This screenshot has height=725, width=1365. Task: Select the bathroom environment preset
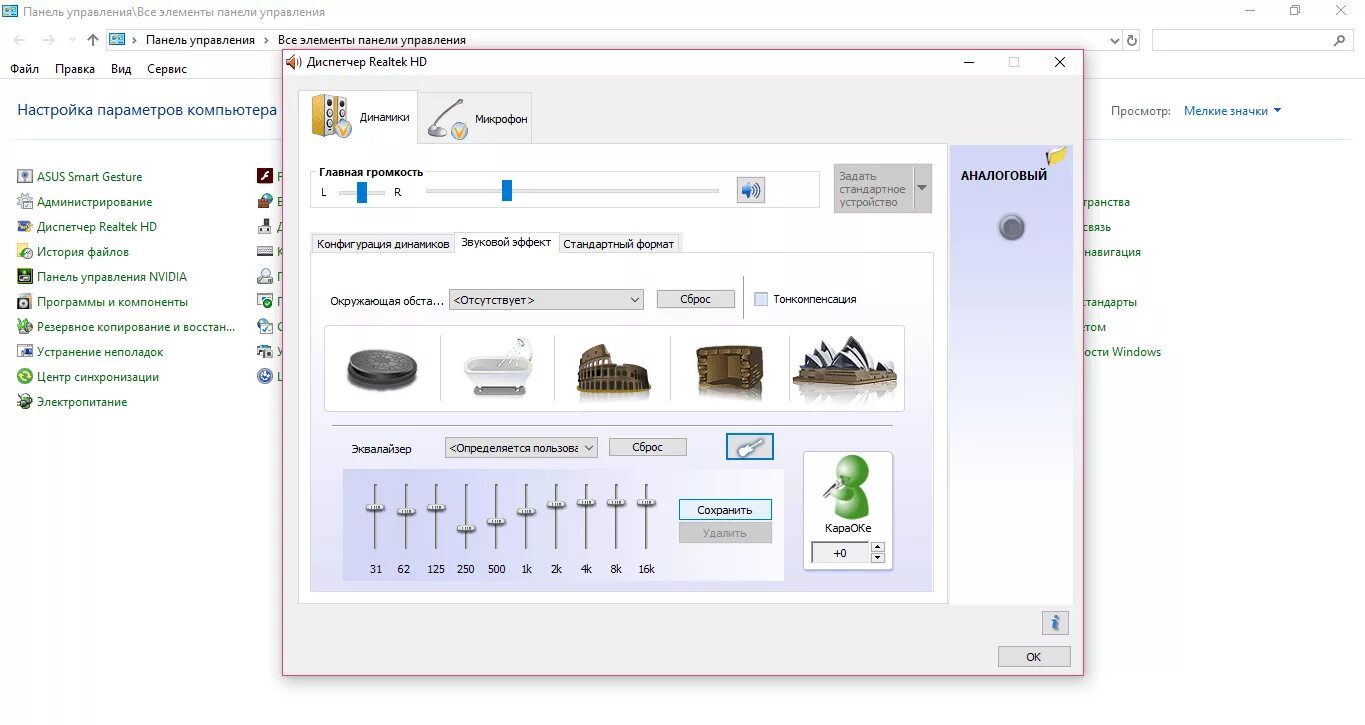click(x=498, y=368)
